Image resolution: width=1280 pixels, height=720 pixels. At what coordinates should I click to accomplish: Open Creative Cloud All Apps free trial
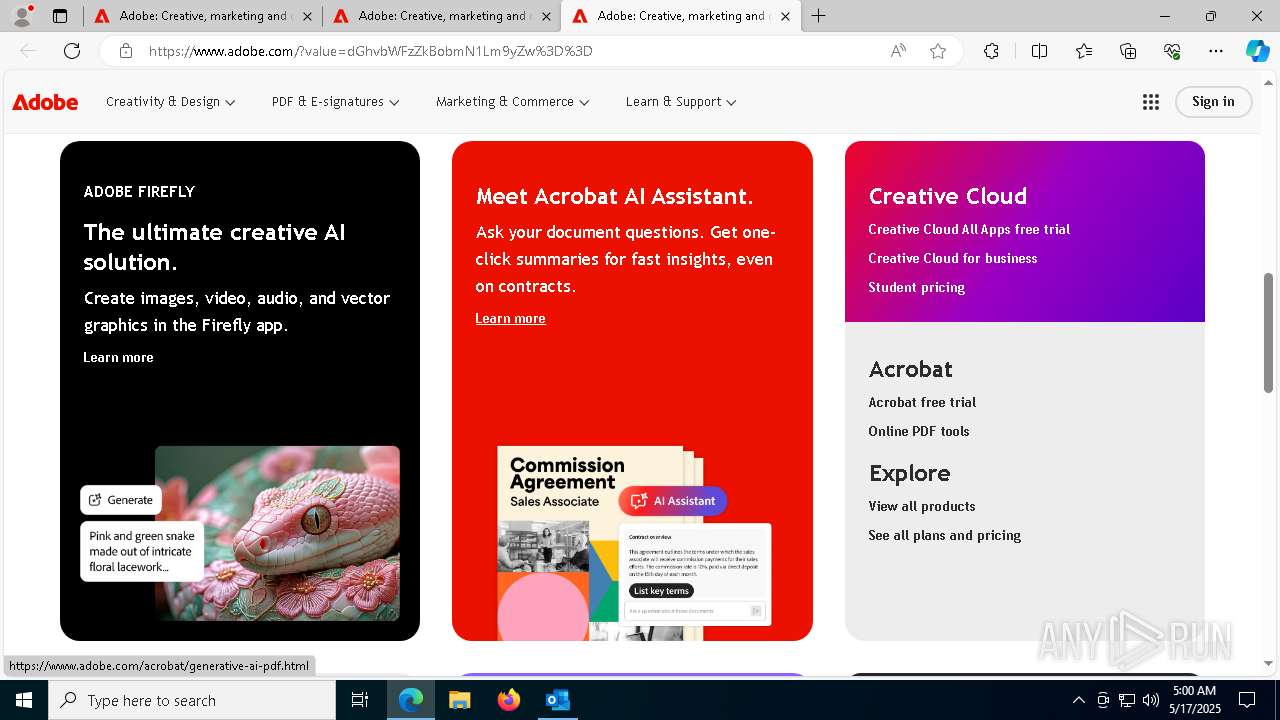coord(969,229)
